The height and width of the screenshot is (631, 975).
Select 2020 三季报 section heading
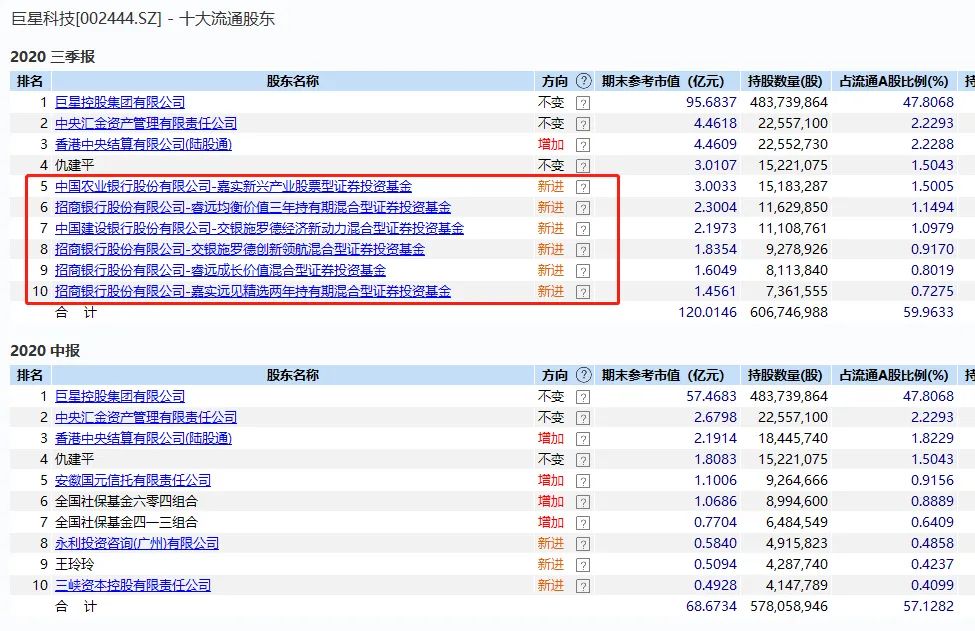point(53,57)
